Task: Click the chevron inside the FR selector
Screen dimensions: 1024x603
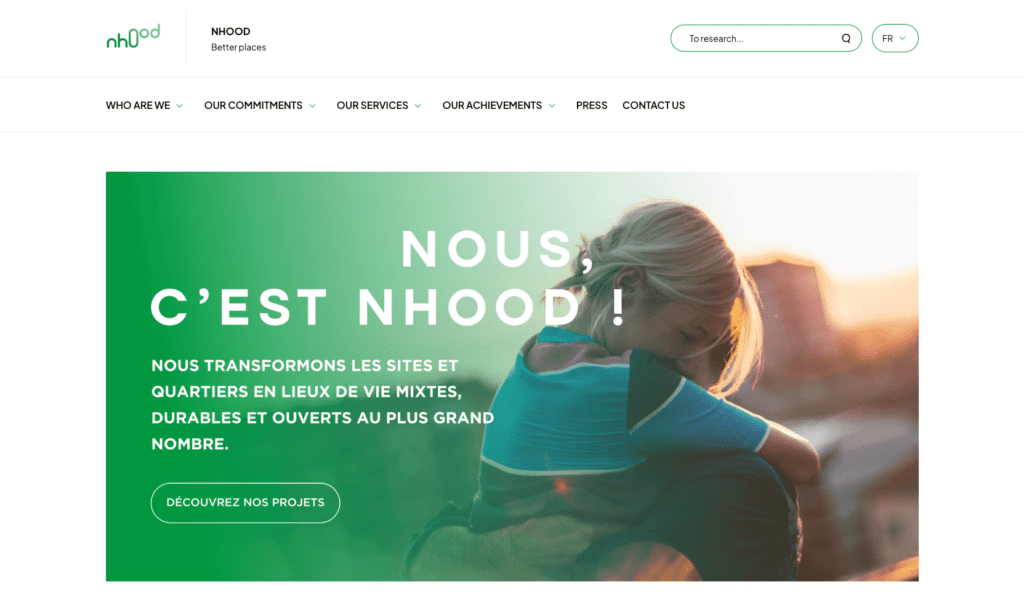Action: coord(903,39)
